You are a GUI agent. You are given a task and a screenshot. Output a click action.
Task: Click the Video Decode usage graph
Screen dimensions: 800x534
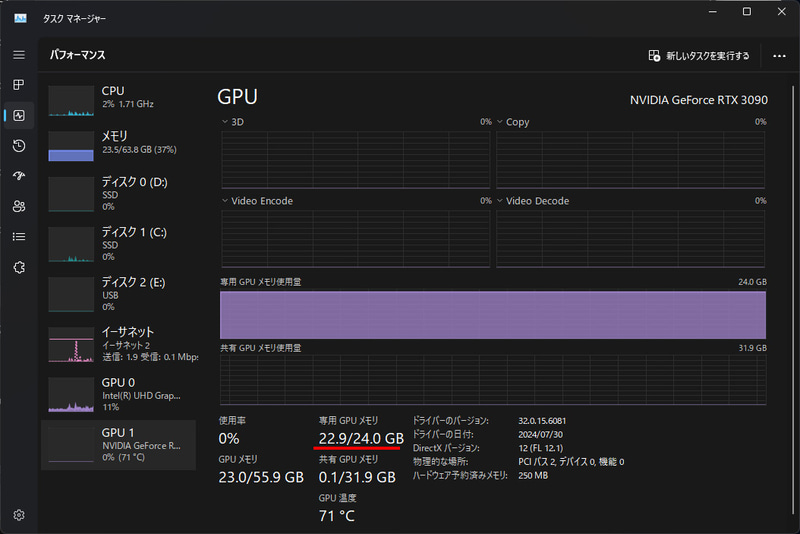click(631, 239)
